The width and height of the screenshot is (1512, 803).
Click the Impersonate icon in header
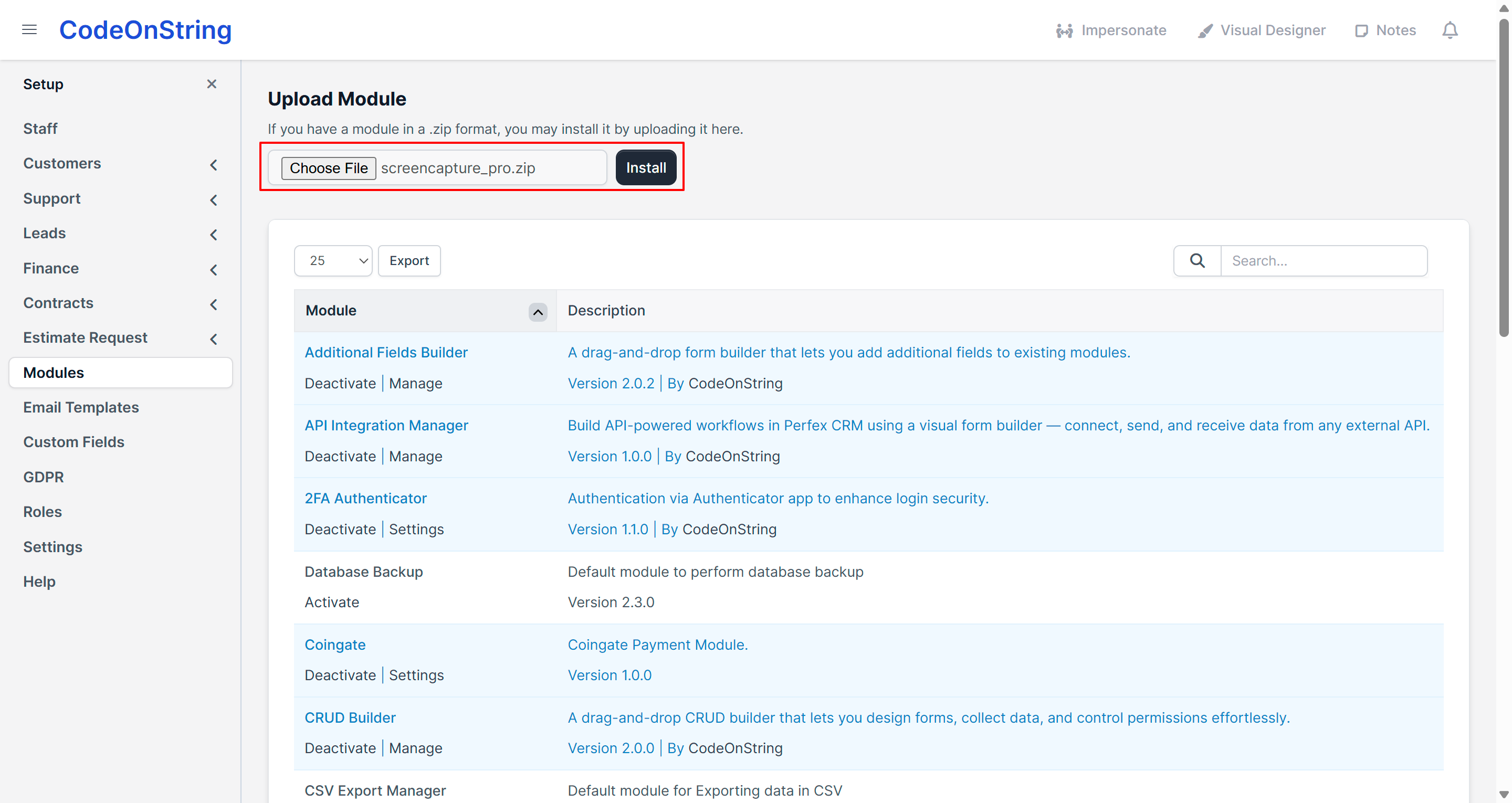pos(1064,30)
